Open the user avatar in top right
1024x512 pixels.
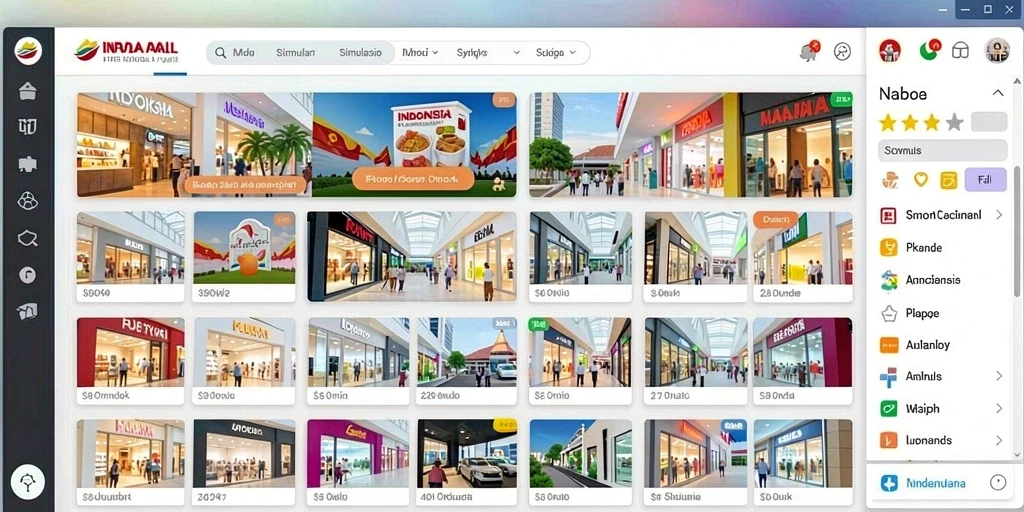pos(997,50)
